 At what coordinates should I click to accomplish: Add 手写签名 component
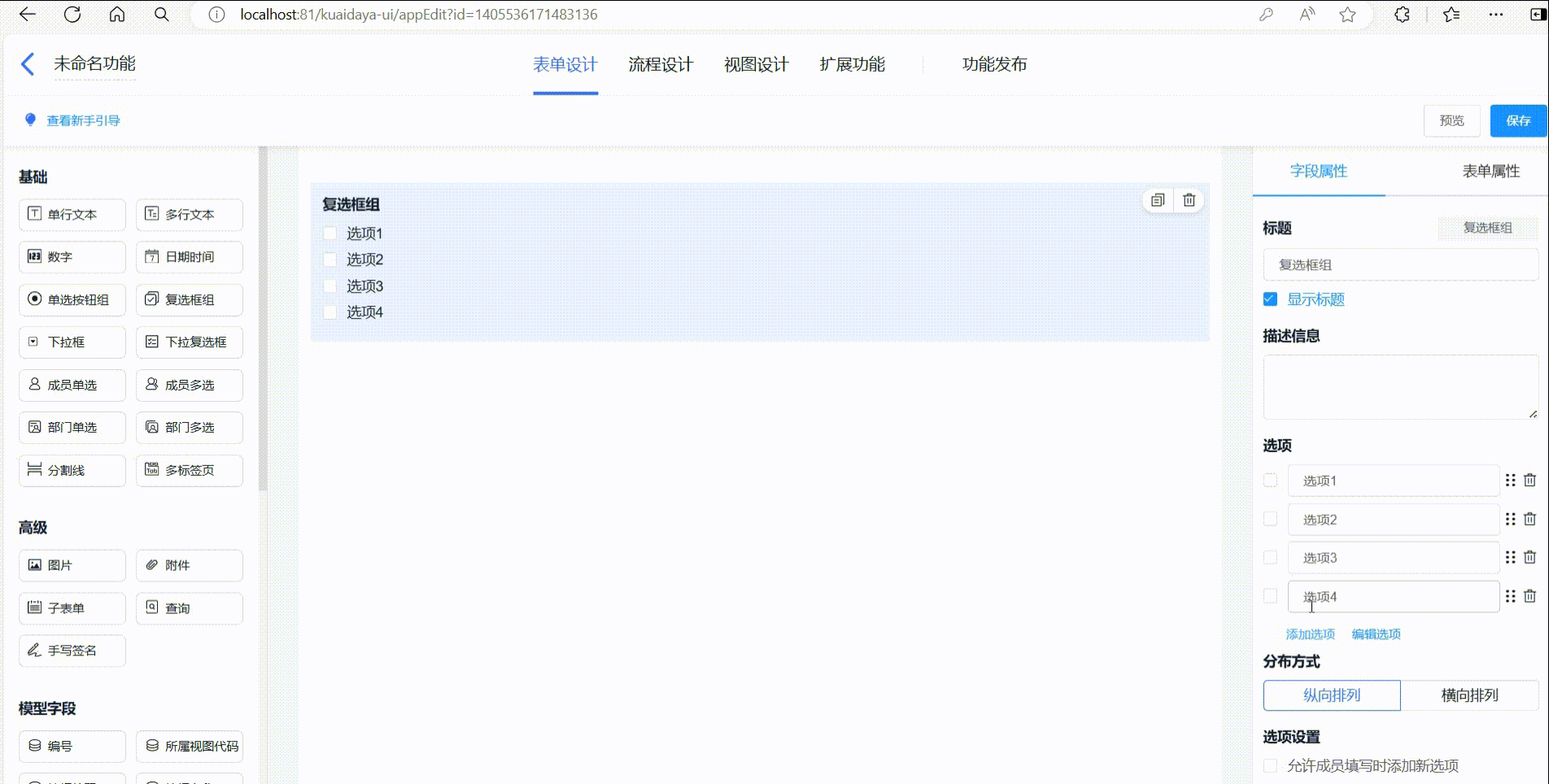tap(72, 651)
